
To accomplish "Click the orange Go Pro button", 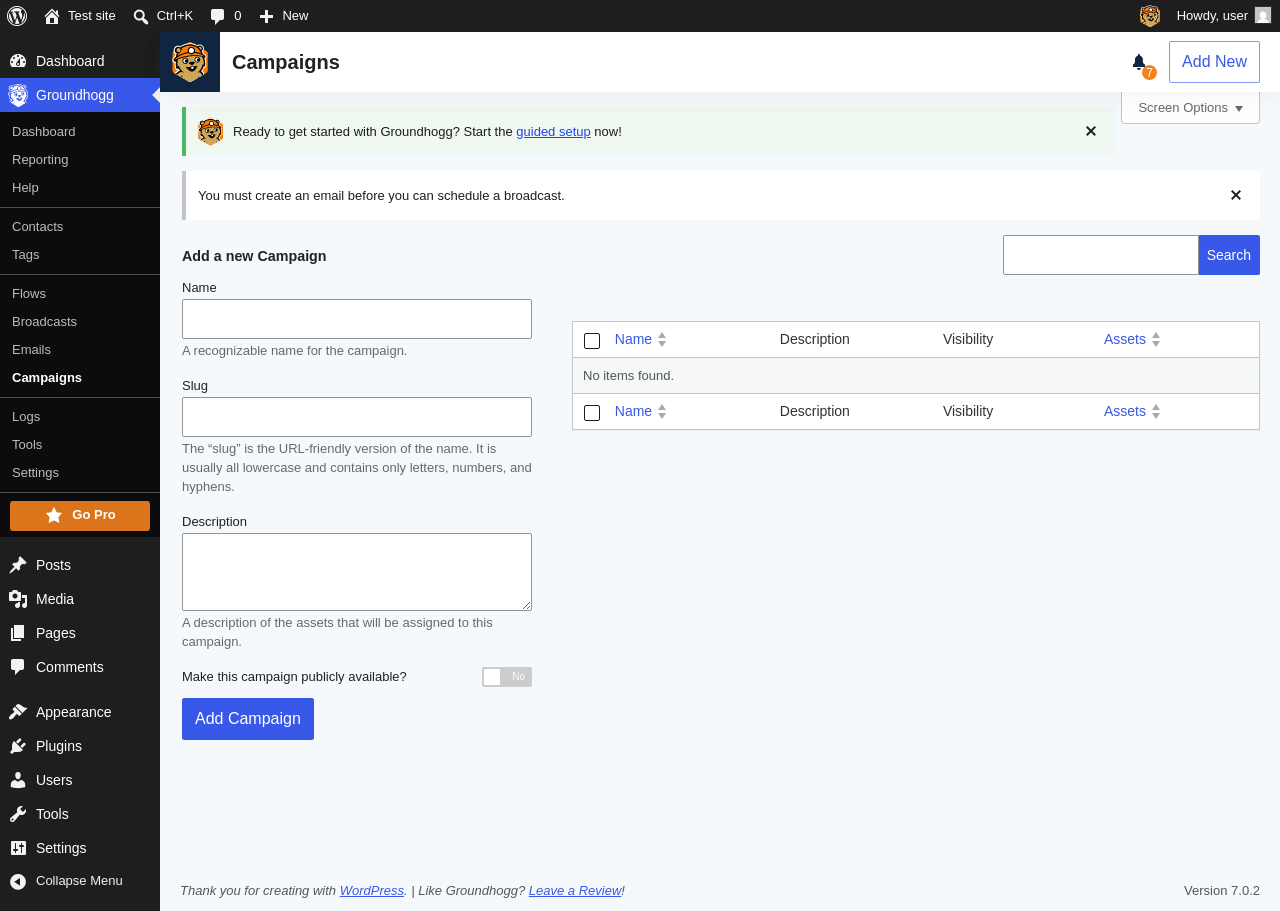I will click(80, 516).
